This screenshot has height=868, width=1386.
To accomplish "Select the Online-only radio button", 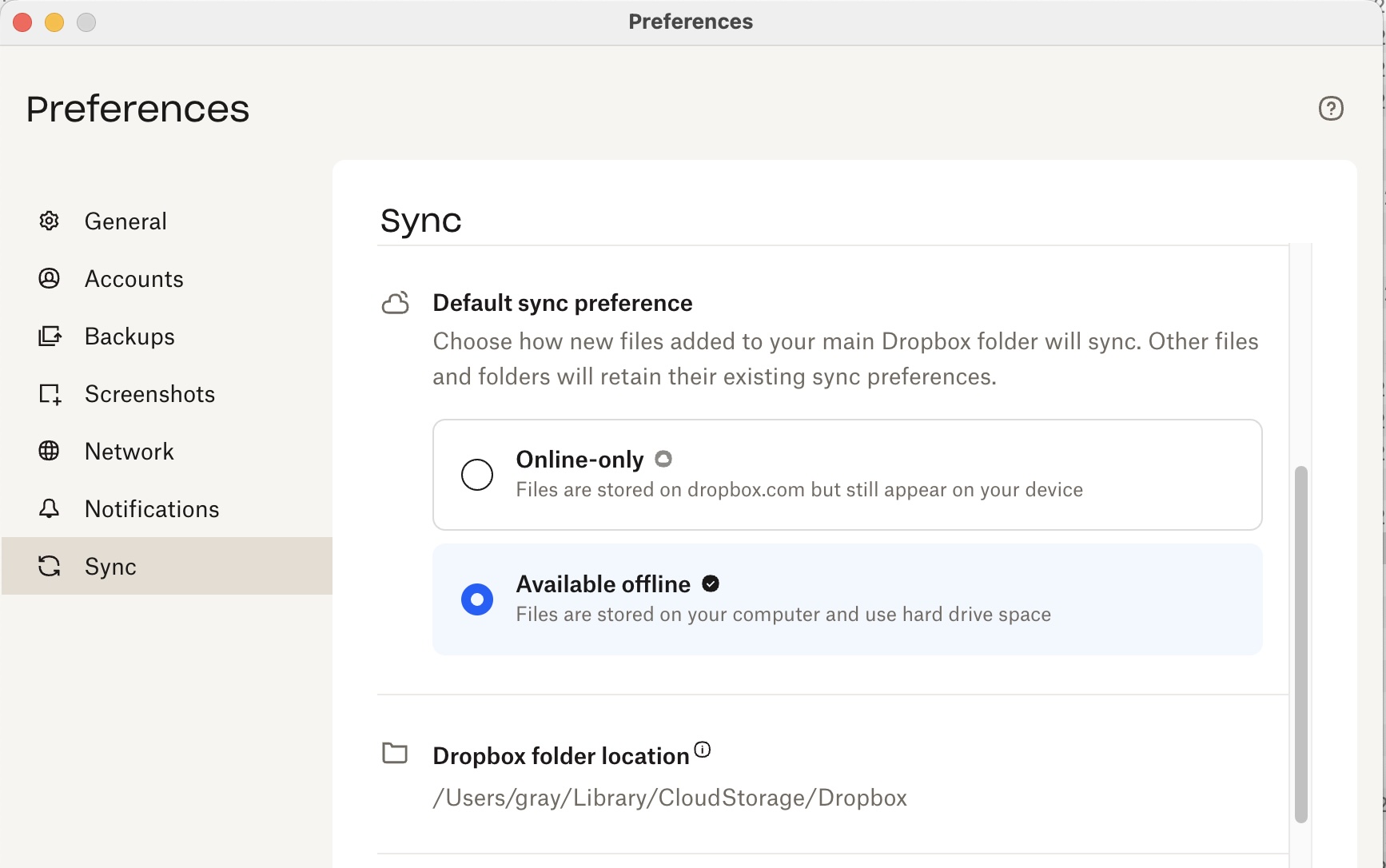I will [477, 475].
